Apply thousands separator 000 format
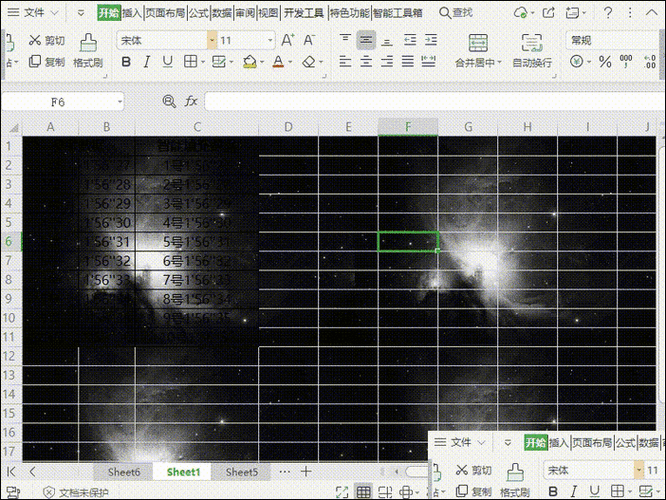 pyautogui.click(x=626, y=62)
